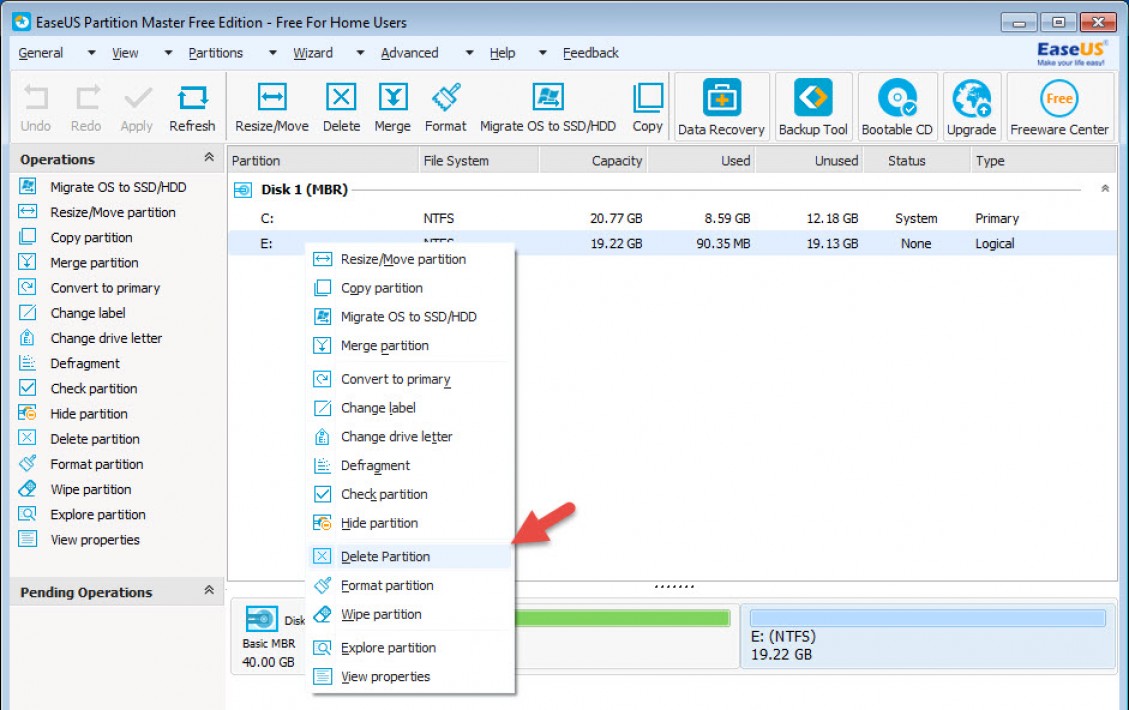Choose Migrate OS to SSD/HDD in context menu
1129x710 pixels.
click(410, 317)
